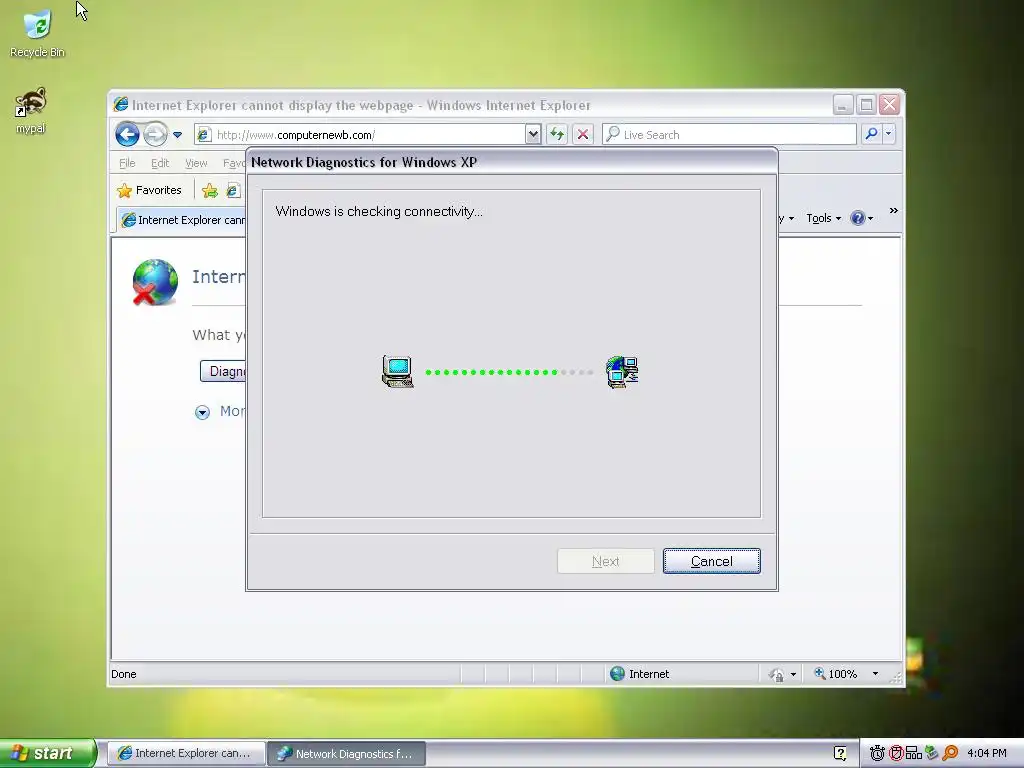This screenshot has height=768, width=1024.
Task: Expand the address bar URL history dropdown
Action: 533,135
